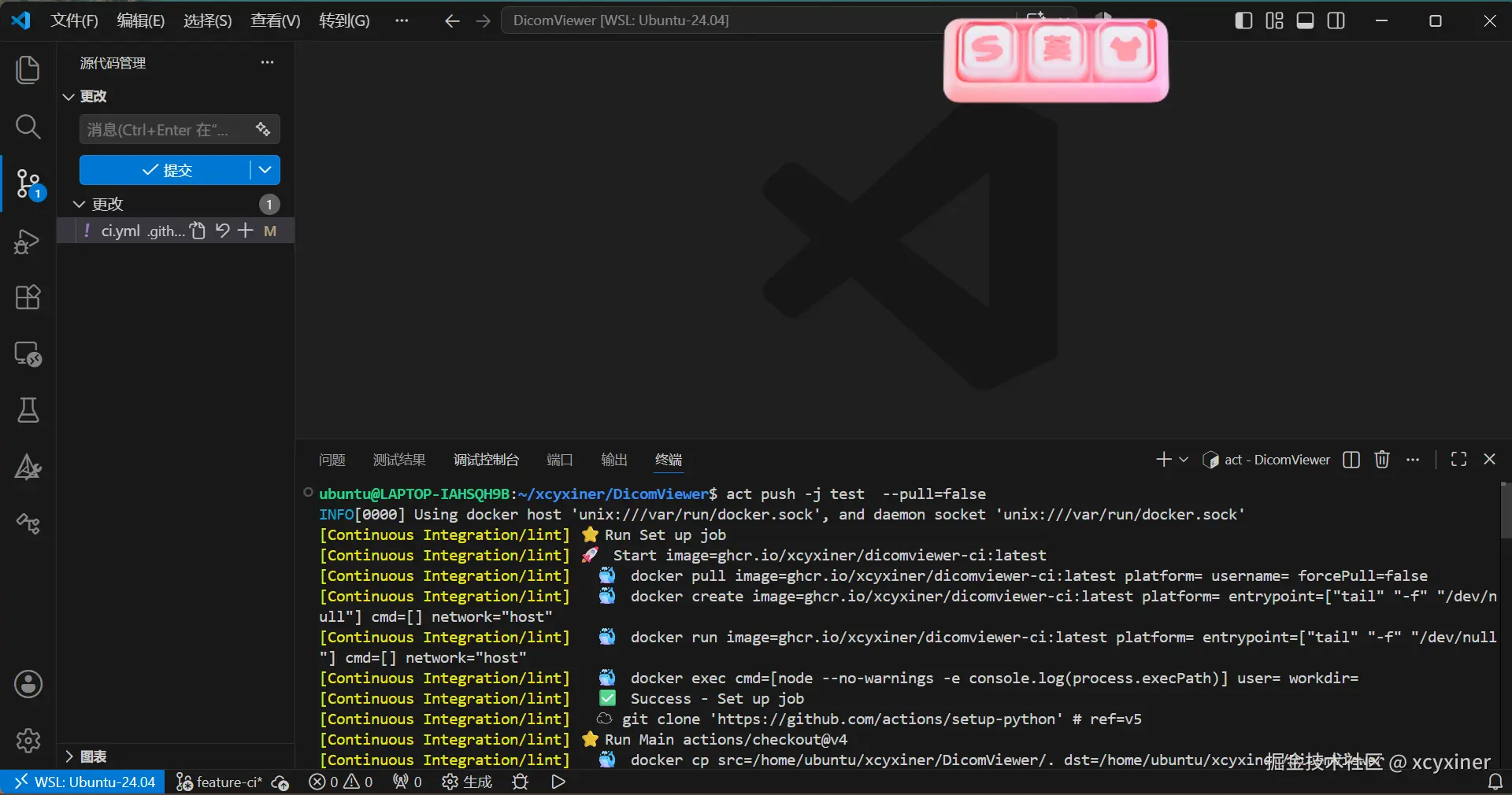
Task: Click forwarded ports count in status bar
Action: 407,782
